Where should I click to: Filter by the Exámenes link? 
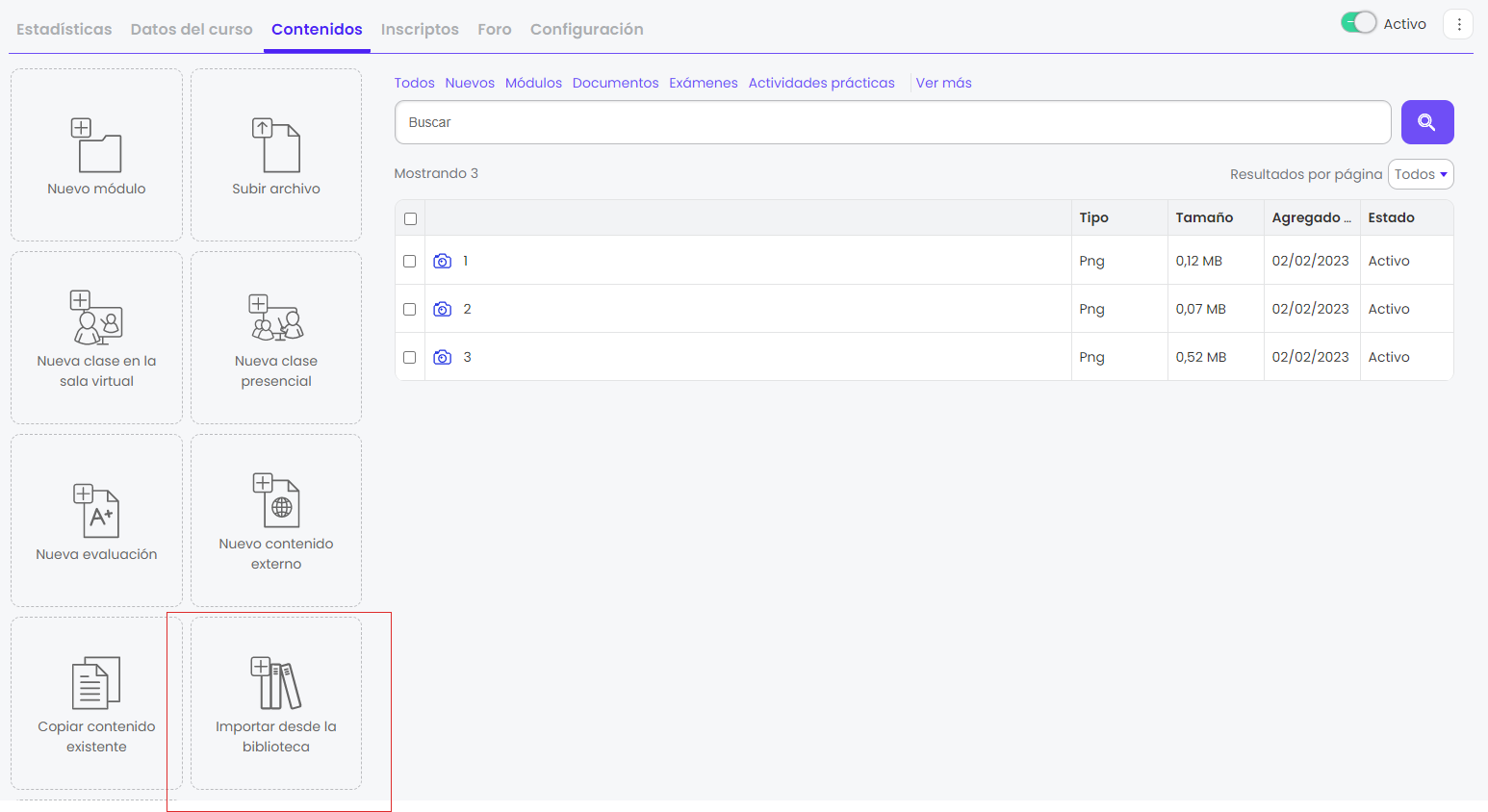tap(704, 83)
